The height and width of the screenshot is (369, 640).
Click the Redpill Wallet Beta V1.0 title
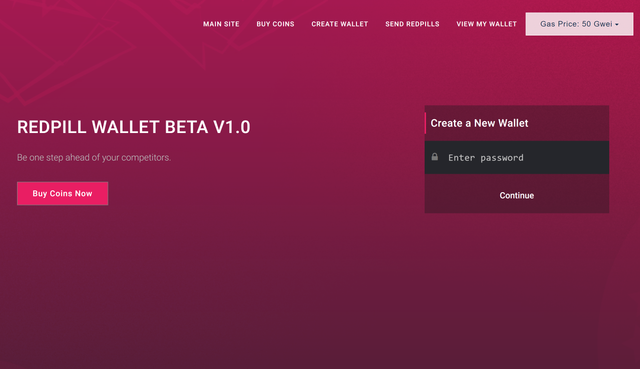tap(133, 127)
